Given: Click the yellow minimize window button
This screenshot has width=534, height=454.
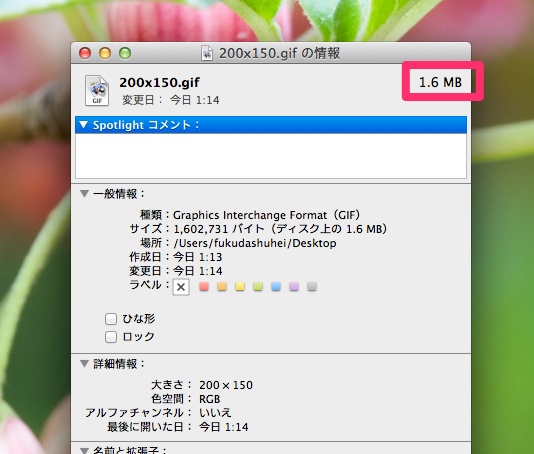Looking at the screenshot, I should tap(105, 53).
